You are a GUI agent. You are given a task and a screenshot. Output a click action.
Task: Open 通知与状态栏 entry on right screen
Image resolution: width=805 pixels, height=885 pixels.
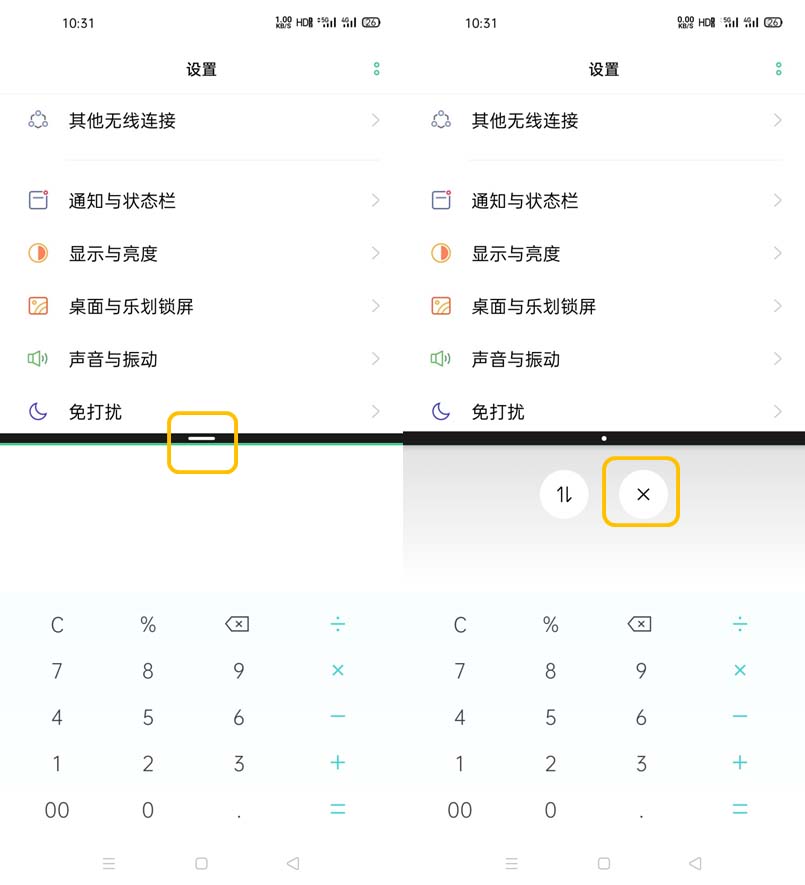(x=604, y=200)
